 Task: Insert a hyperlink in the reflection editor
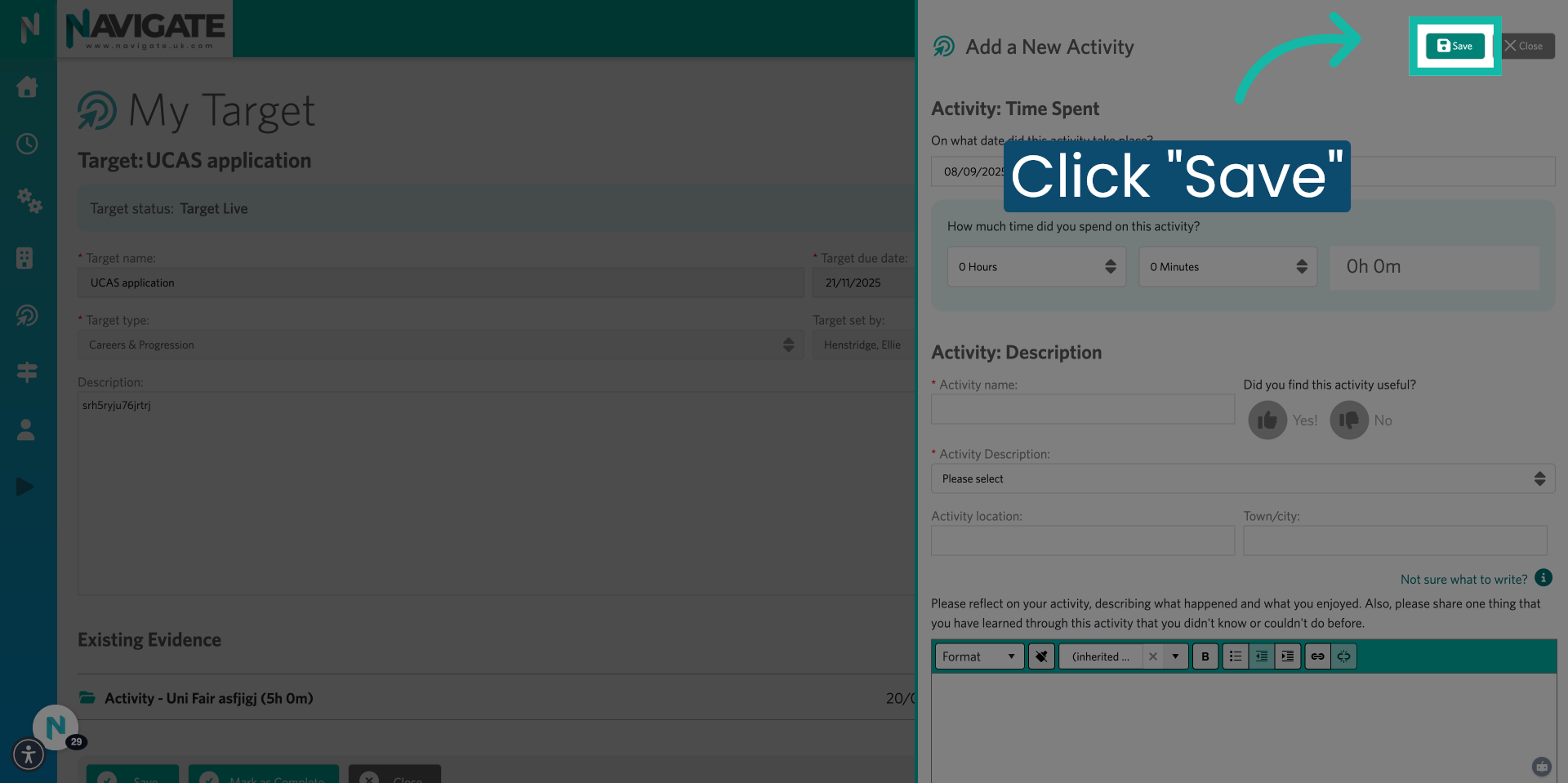tap(1316, 656)
